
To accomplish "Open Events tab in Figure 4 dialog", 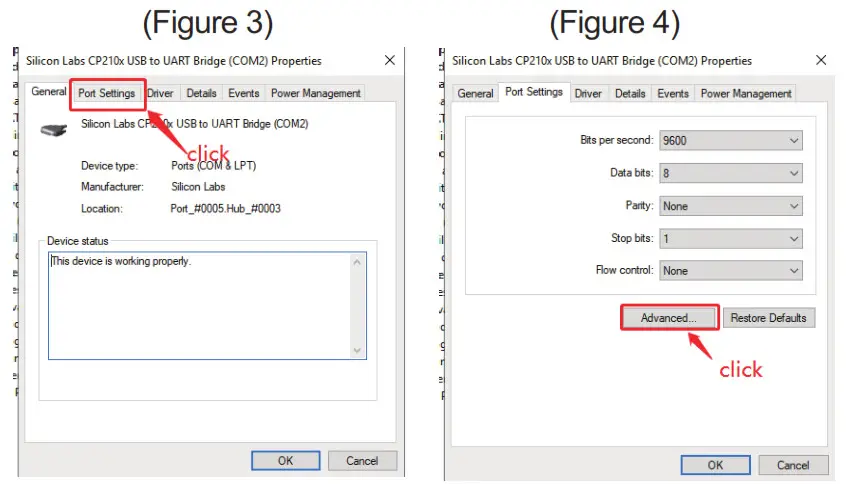I will [x=673, y=93].
